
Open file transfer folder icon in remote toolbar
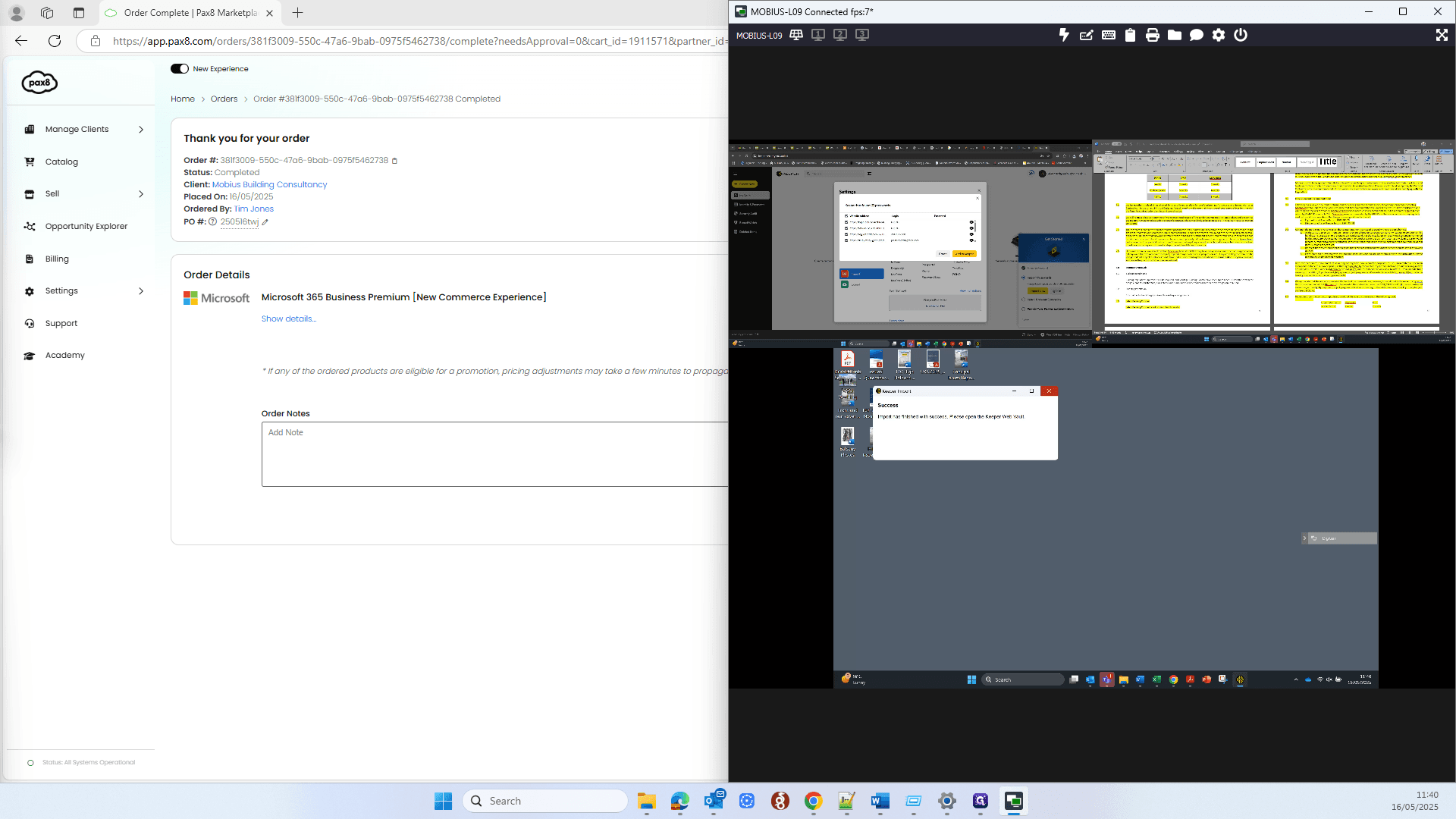click(1175, 35)
